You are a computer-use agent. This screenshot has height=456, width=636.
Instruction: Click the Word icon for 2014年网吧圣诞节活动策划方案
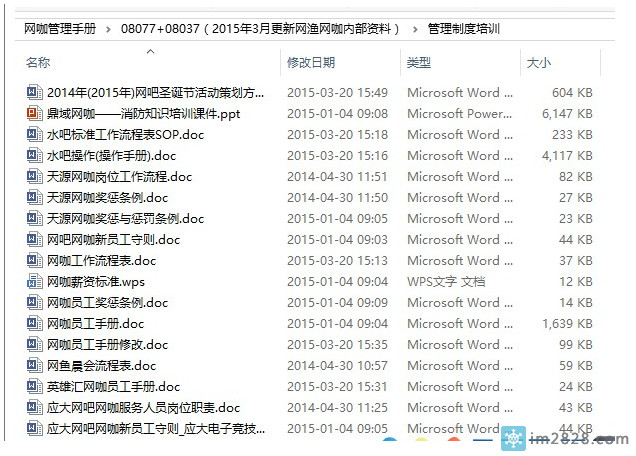33,93
